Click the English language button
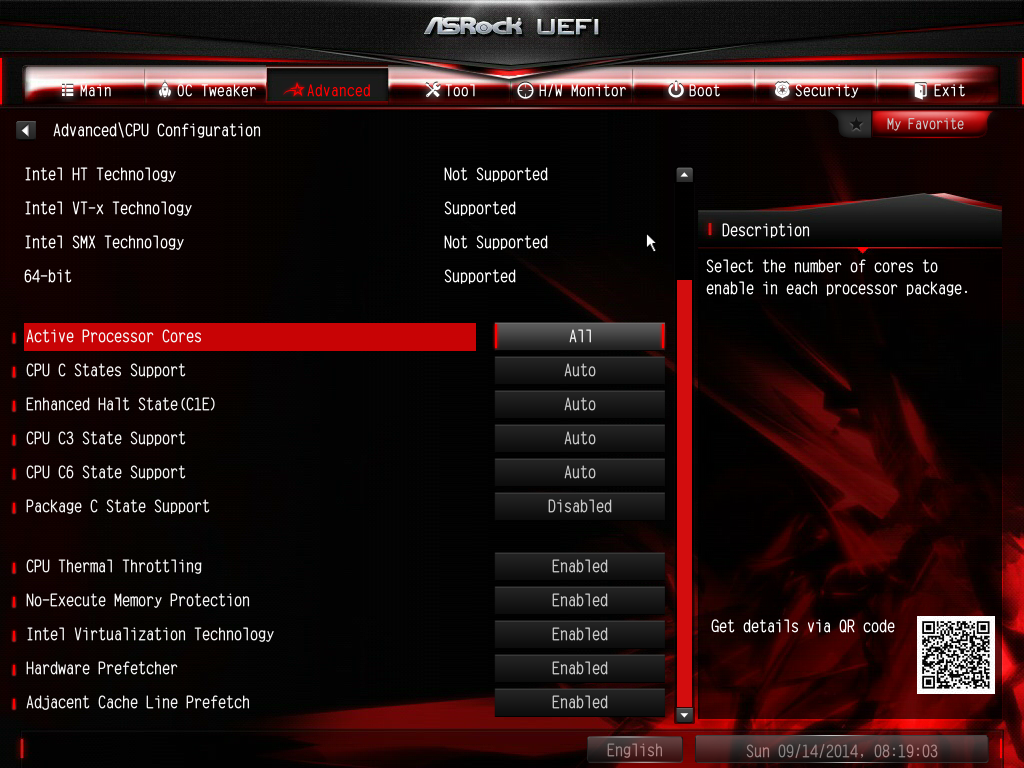Screen dimensions: 1024x768 [x=634, y=750]
